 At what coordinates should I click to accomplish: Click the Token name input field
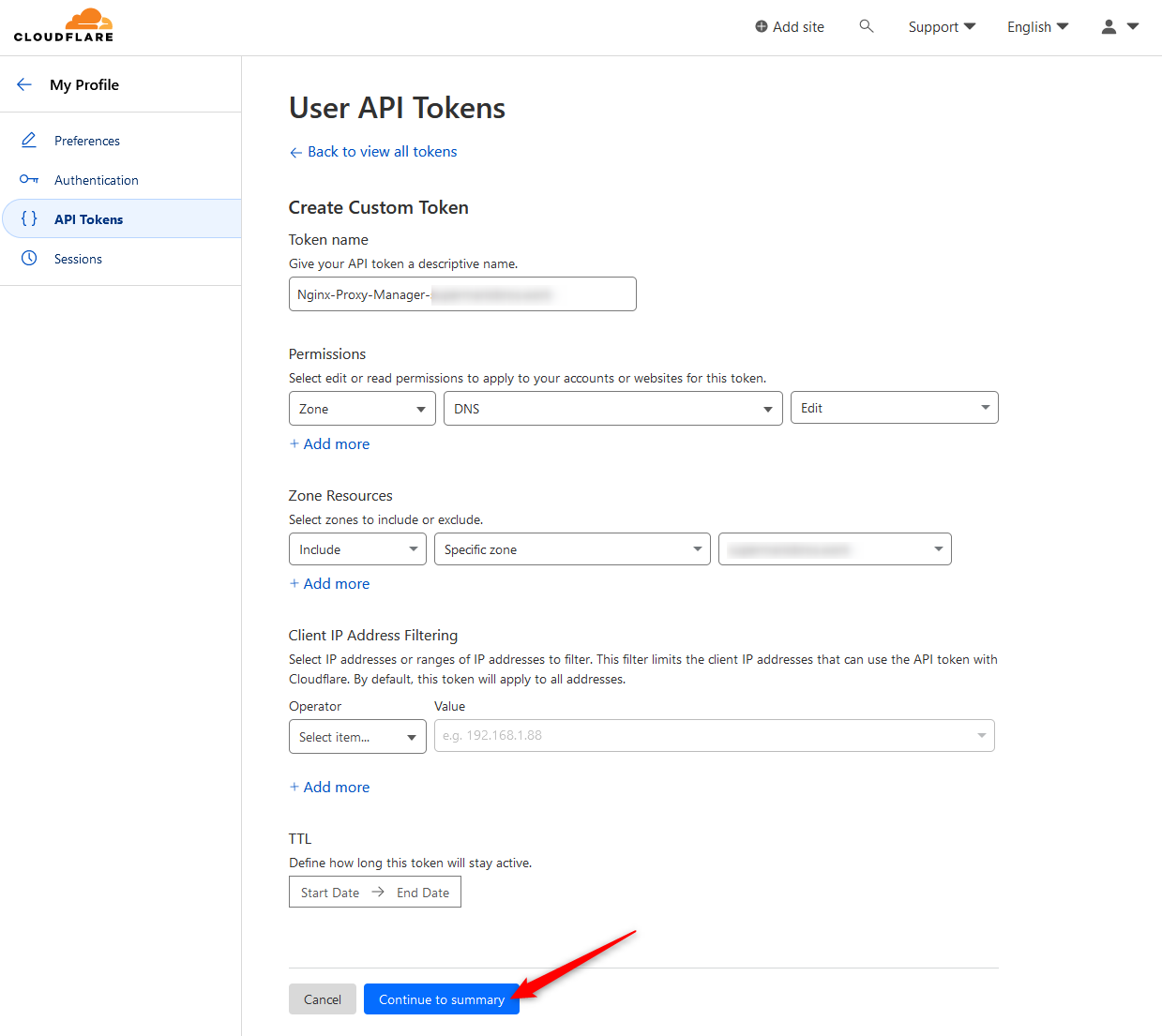[x=462, y=294]
